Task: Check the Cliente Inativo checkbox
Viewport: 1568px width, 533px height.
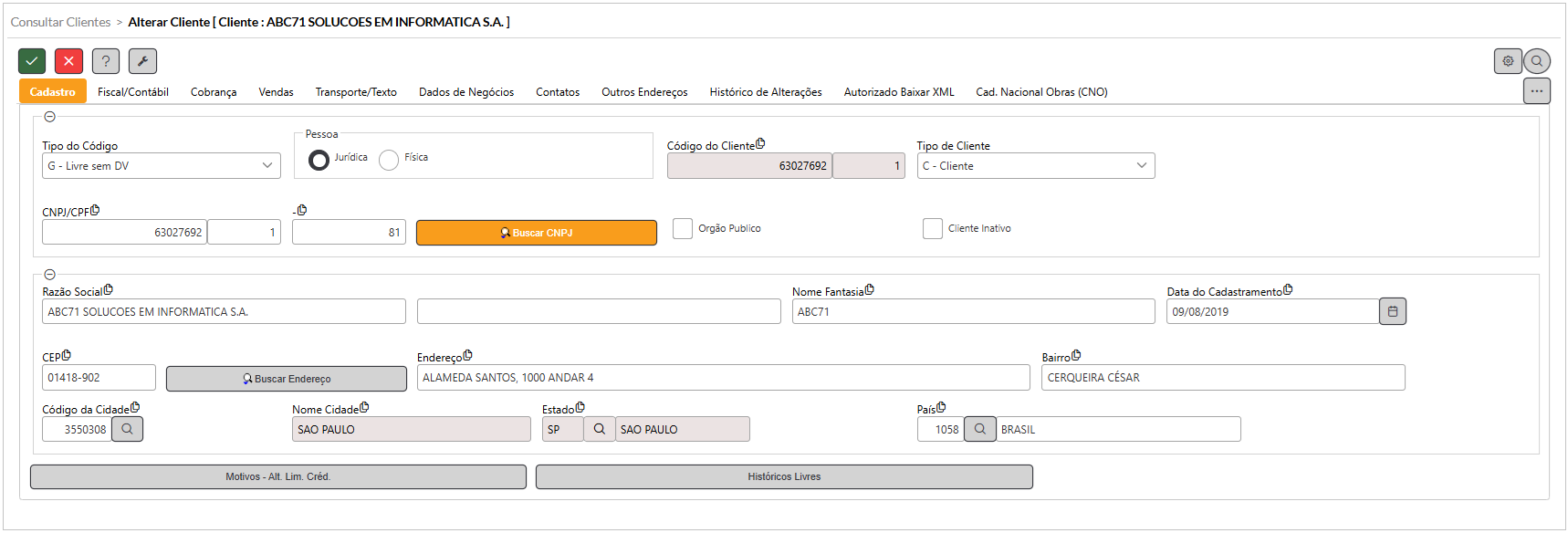Action: click(x=932, y=228)
